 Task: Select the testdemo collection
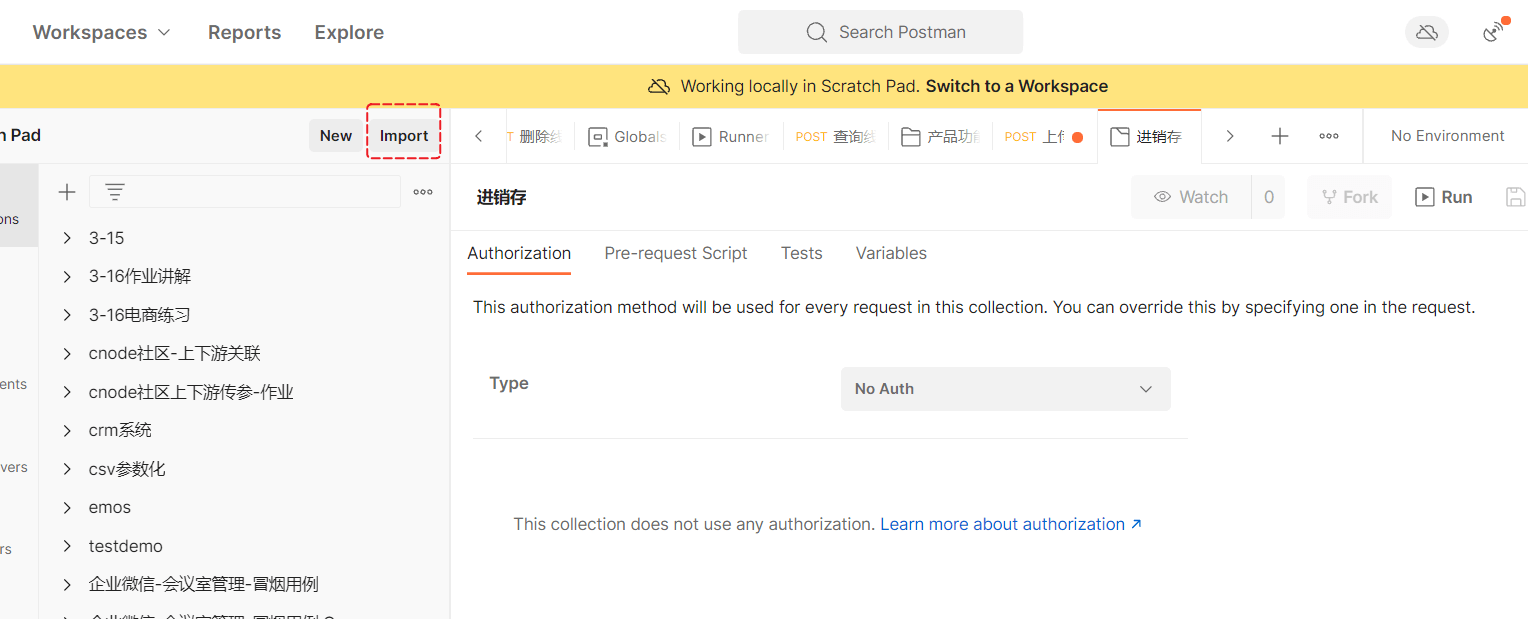(126, 546)
